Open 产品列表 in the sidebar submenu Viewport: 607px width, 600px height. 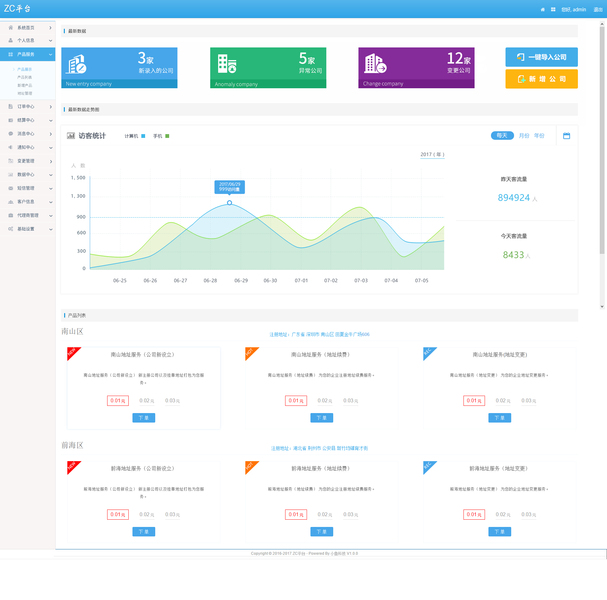click(25, 77)
